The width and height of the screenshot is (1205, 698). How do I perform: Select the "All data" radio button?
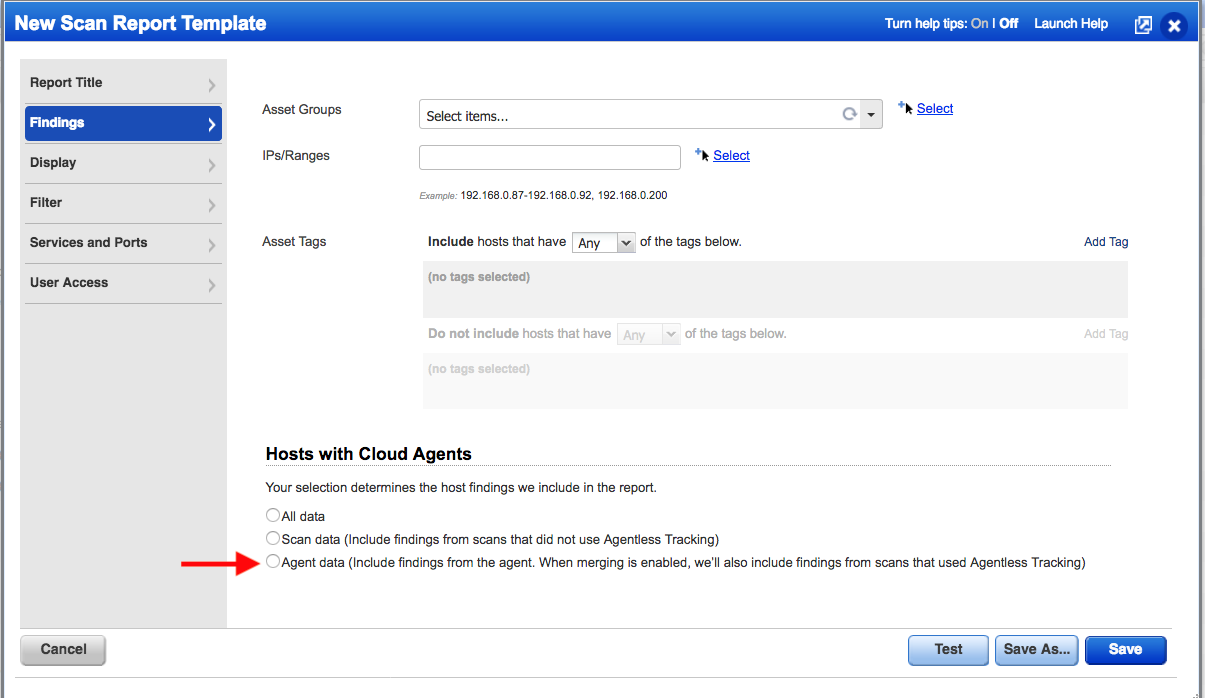point(272,515)
